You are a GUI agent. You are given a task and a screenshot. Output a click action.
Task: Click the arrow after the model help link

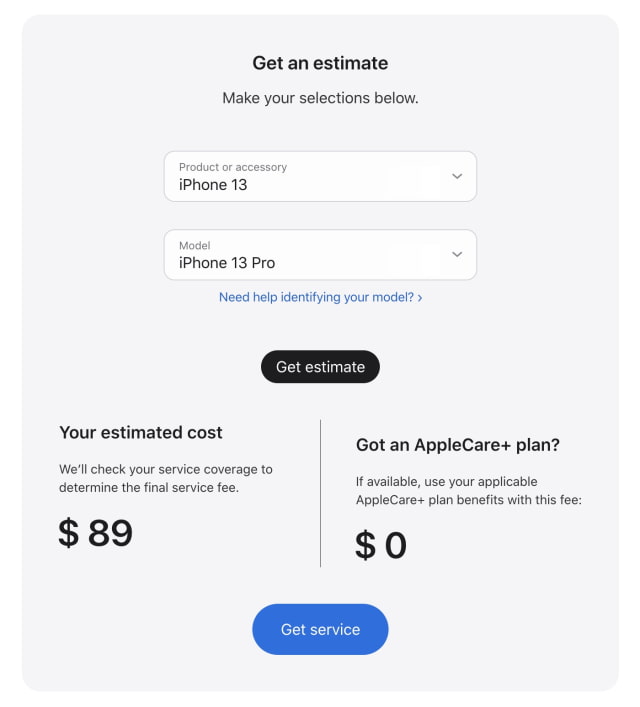[420, 298]
